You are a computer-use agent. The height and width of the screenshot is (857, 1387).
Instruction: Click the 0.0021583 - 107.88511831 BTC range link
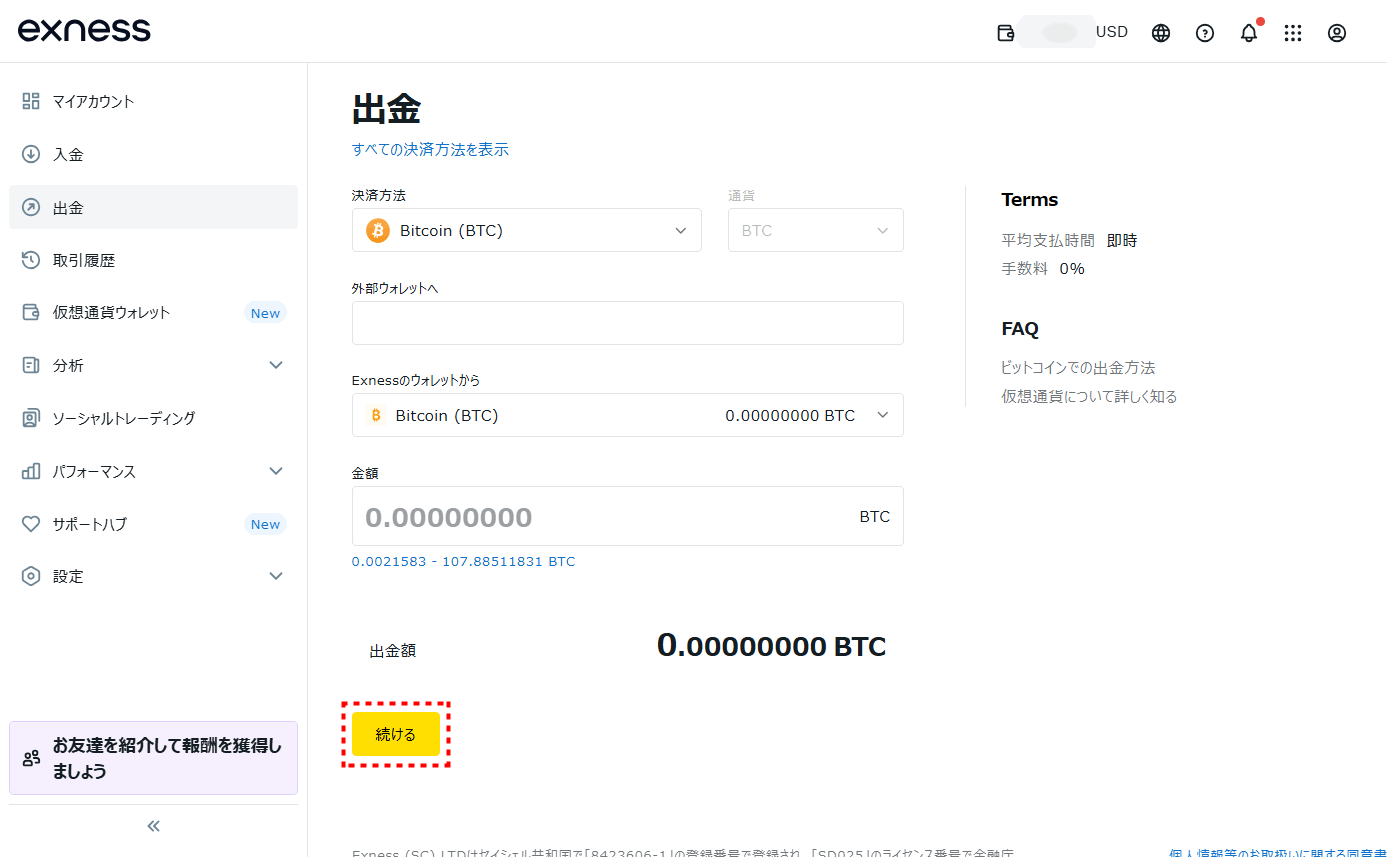pos(464,561)
